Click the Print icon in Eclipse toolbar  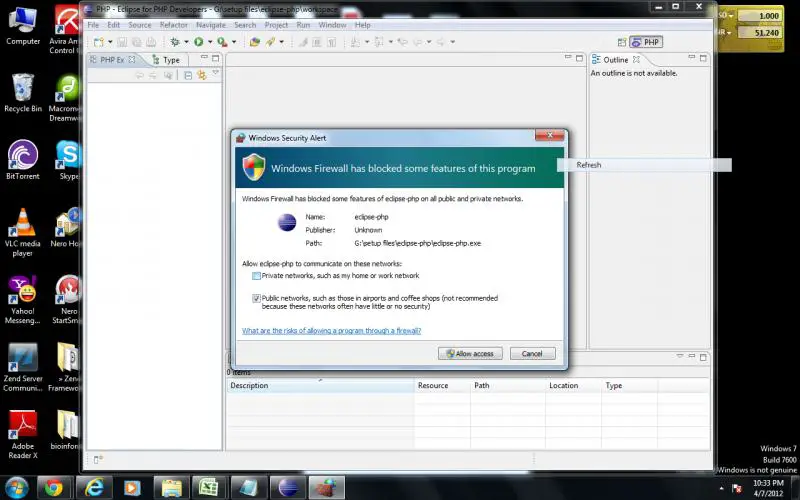tap(151, 42)
